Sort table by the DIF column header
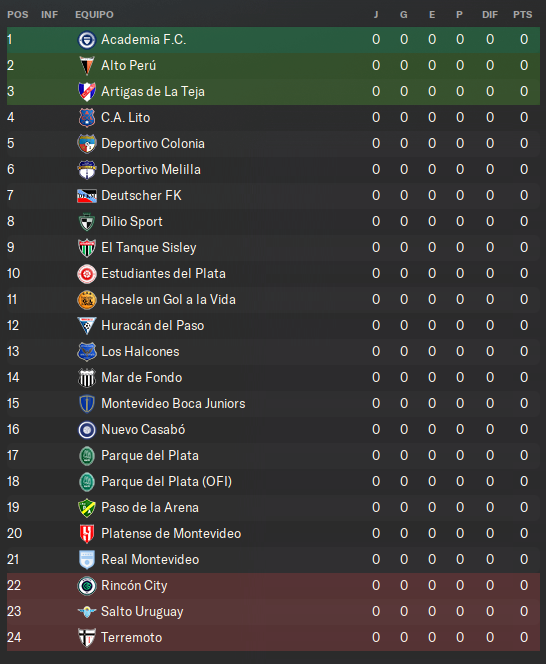Image resolution: width=546 pixels, height=664 pixels. coord(490,15)
